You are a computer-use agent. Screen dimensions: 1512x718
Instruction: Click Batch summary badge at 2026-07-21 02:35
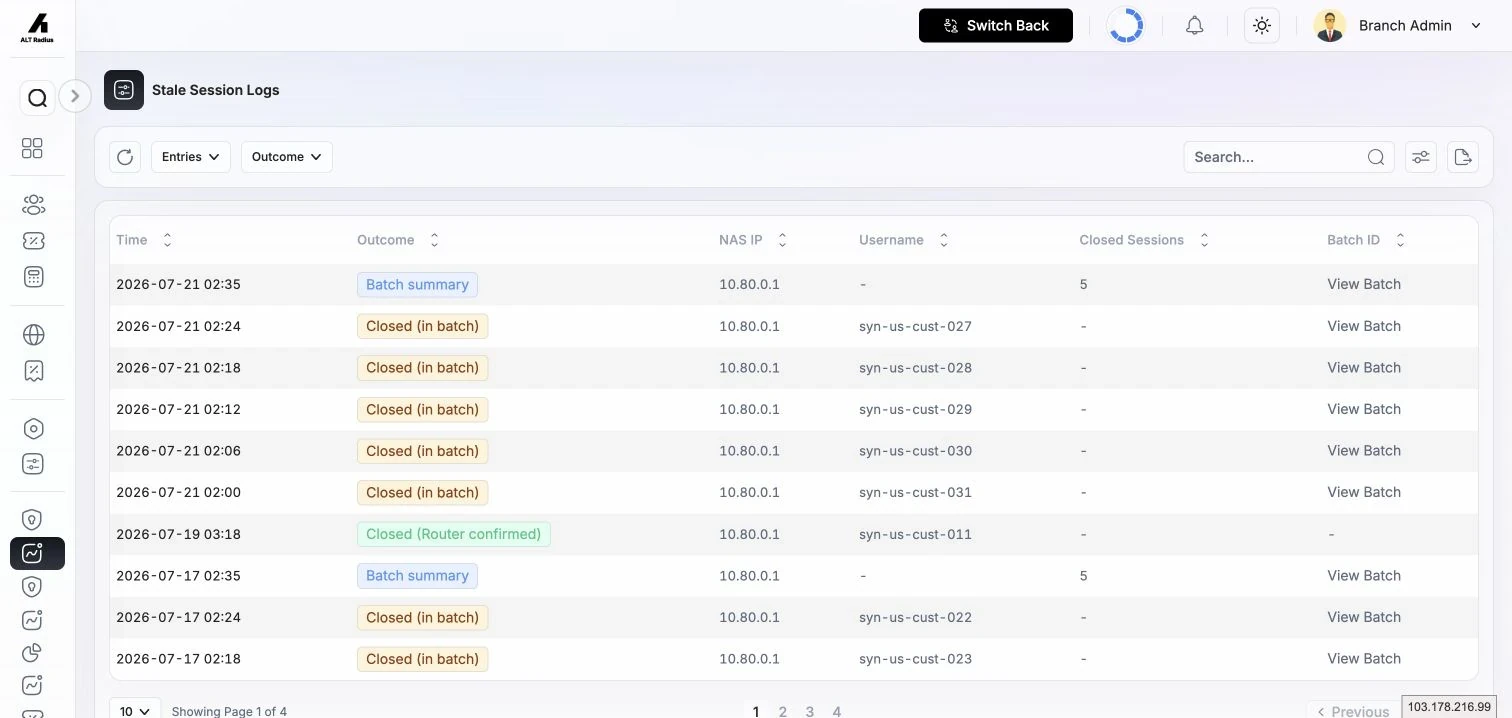pos(417,284)
